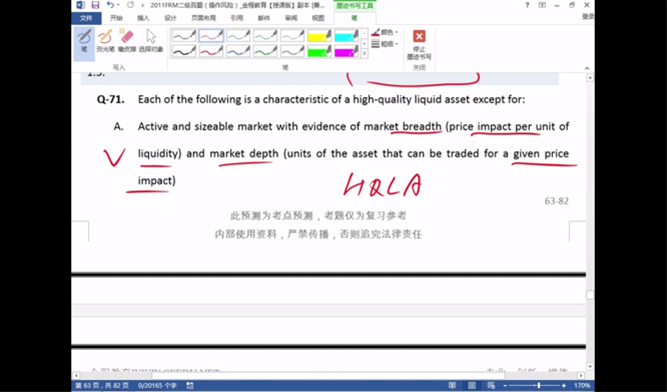
Task: Open the File (文件) tab
Action: (86, 18)
